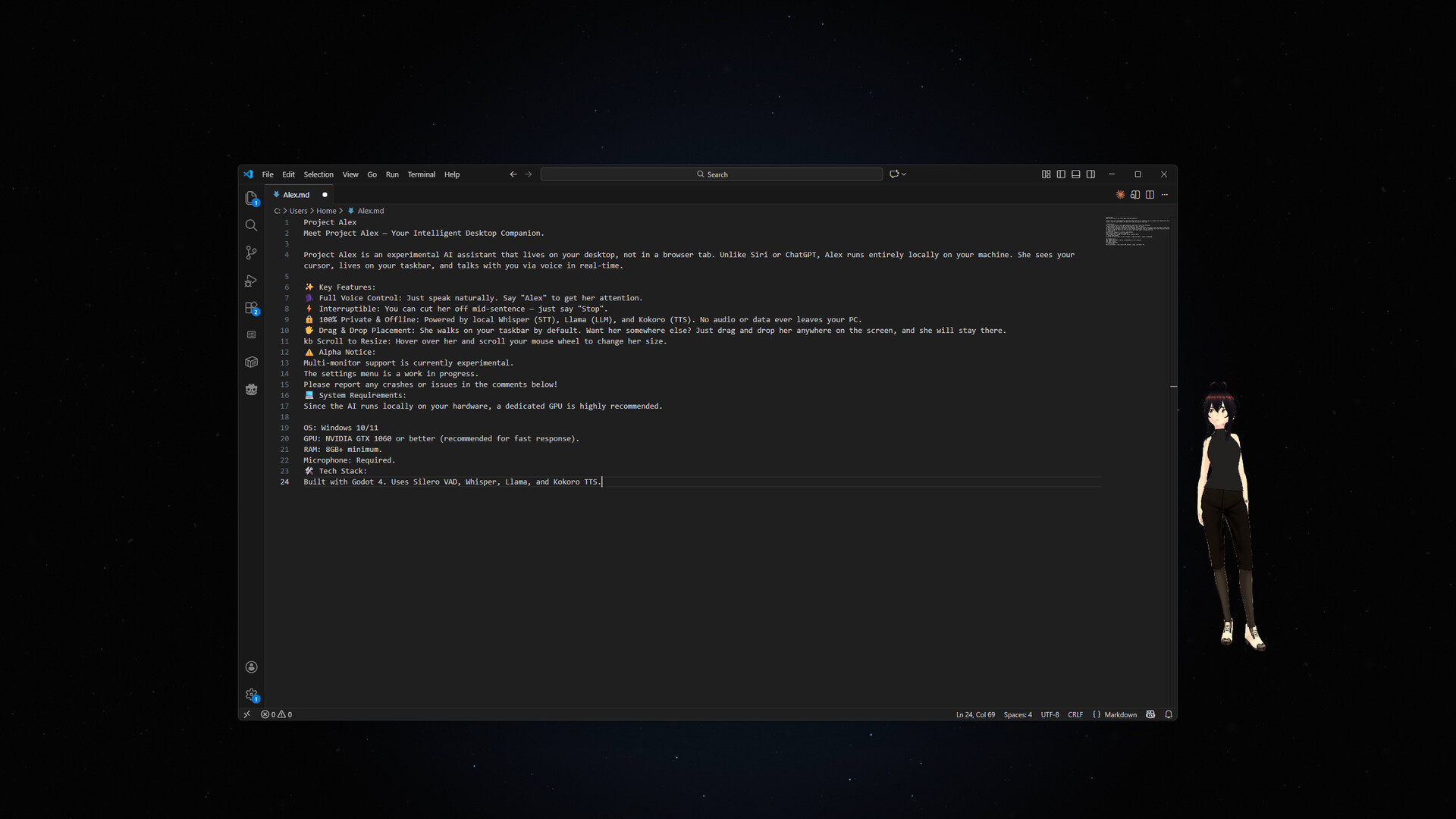
Task: Open the More Actions ellipsis menu
Action: 1165,195
